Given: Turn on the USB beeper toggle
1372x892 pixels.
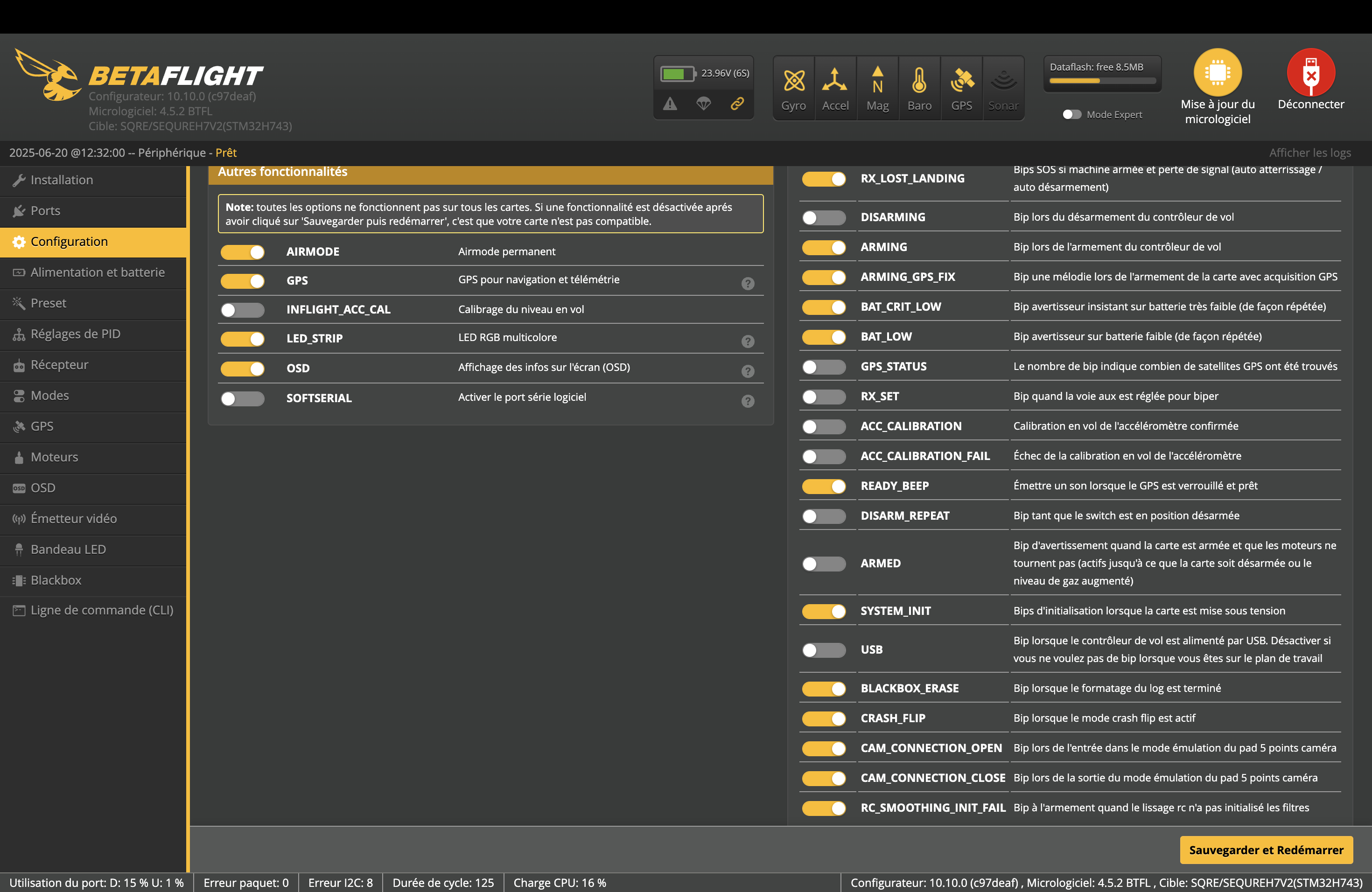Looking at the screenshot, I should (824, 650).
